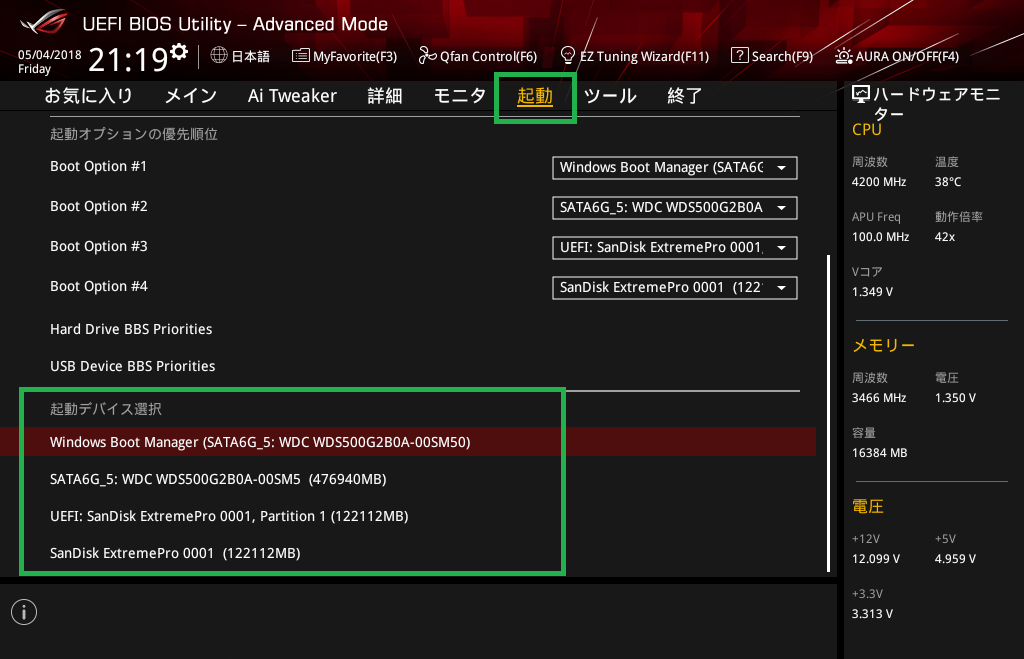Viewport: 1024px width, 659px height.
Task: Click the vertical scrollbar of the boot list
Action: 829,413
